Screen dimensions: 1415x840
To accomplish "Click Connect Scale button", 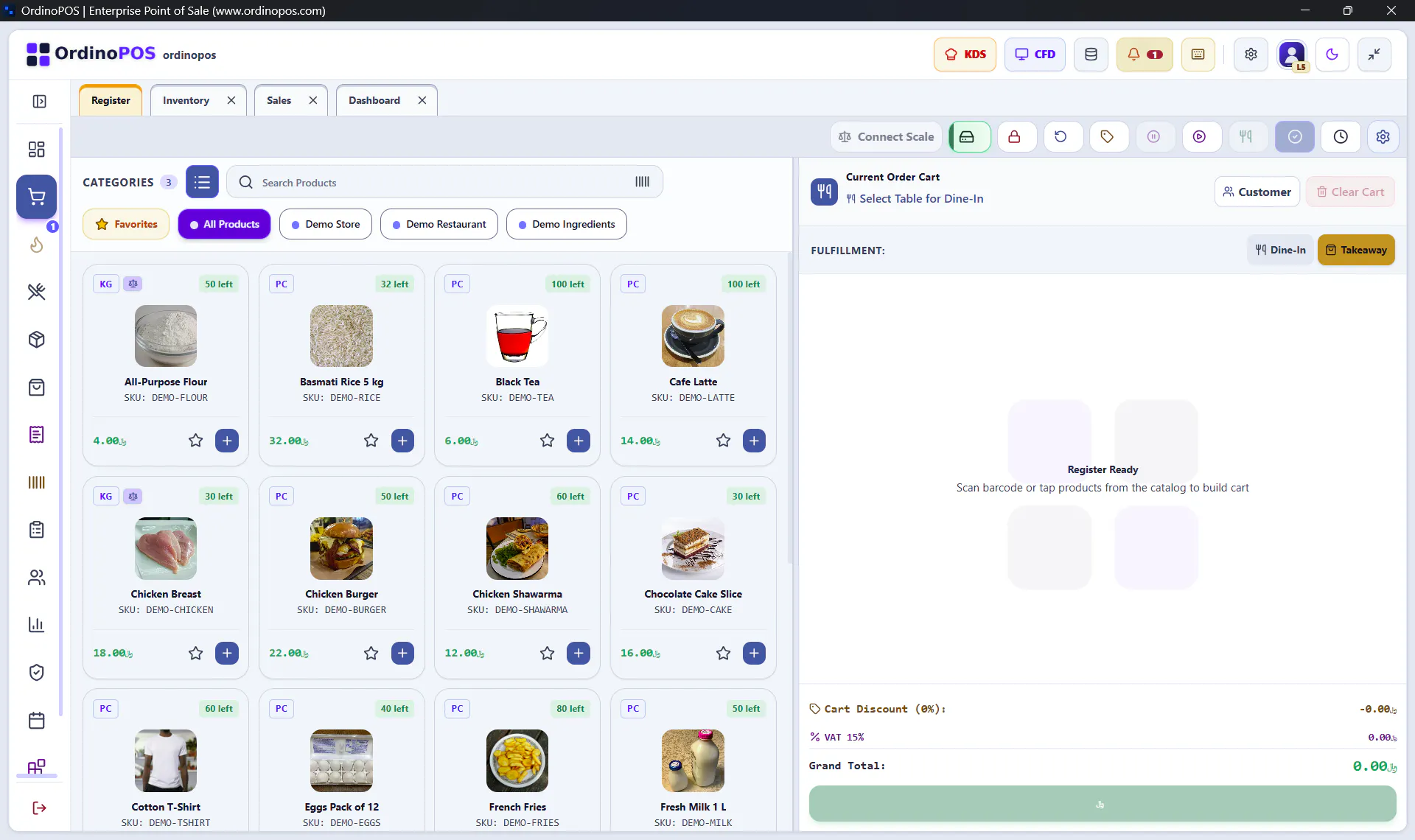I will (886, 137).
